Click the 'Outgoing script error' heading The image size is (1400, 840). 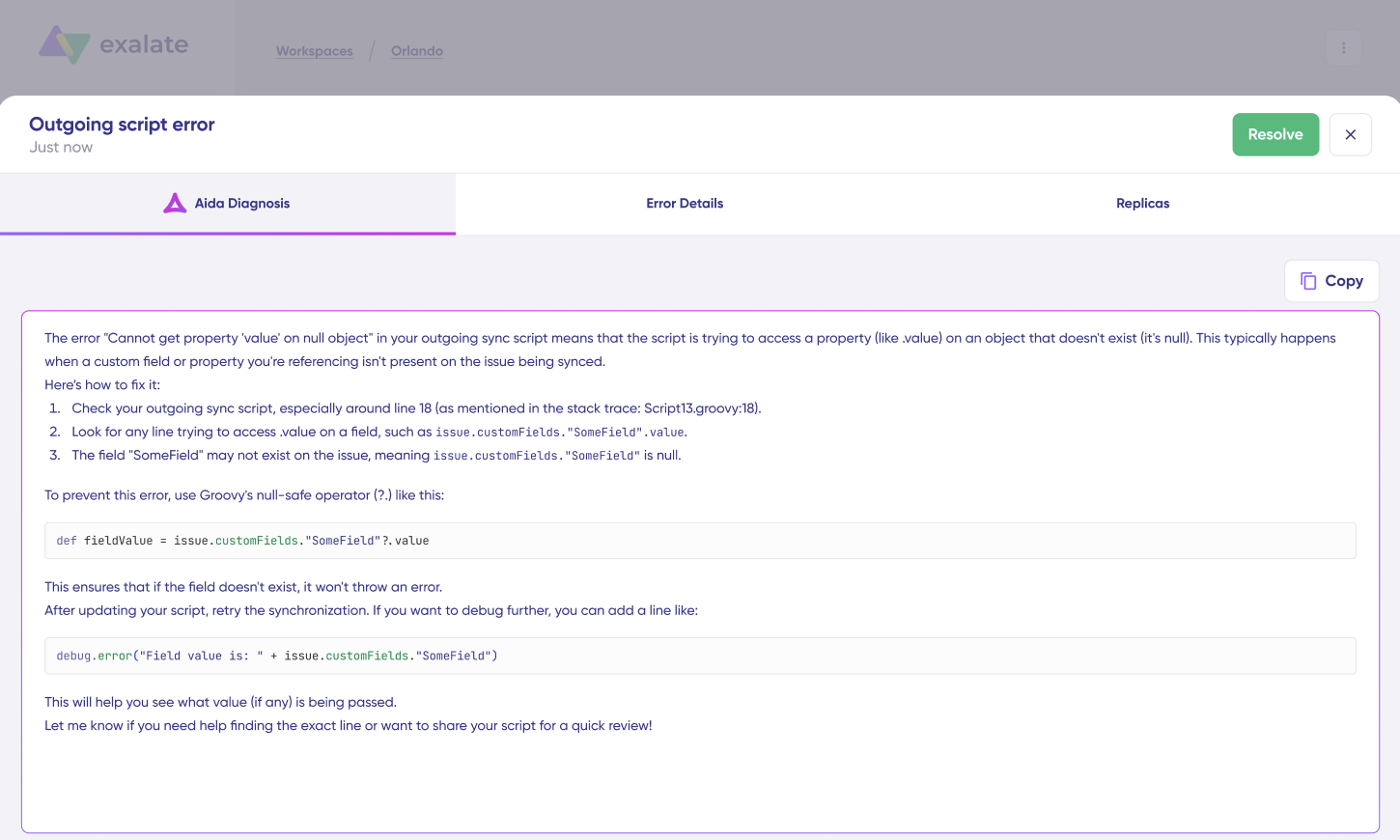pos(122,125)
